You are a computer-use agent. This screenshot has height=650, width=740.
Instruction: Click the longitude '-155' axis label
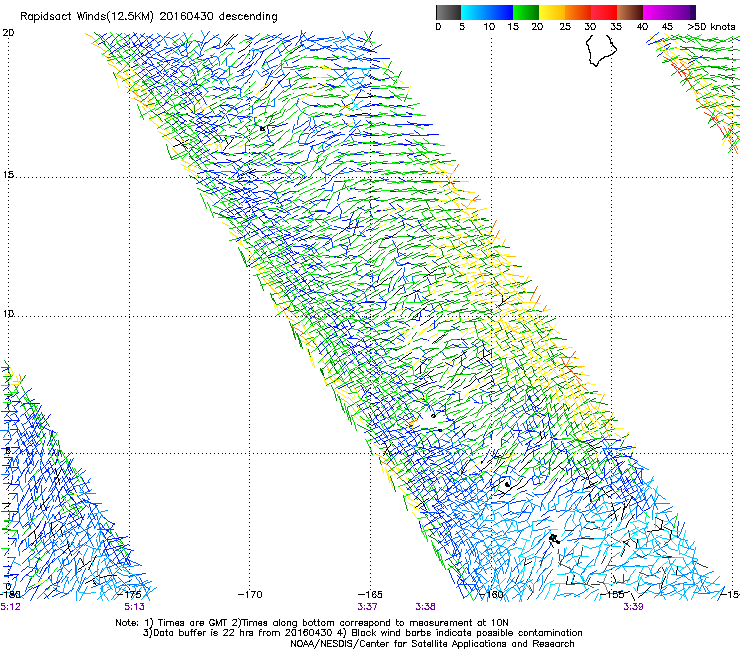coord(612,595)
